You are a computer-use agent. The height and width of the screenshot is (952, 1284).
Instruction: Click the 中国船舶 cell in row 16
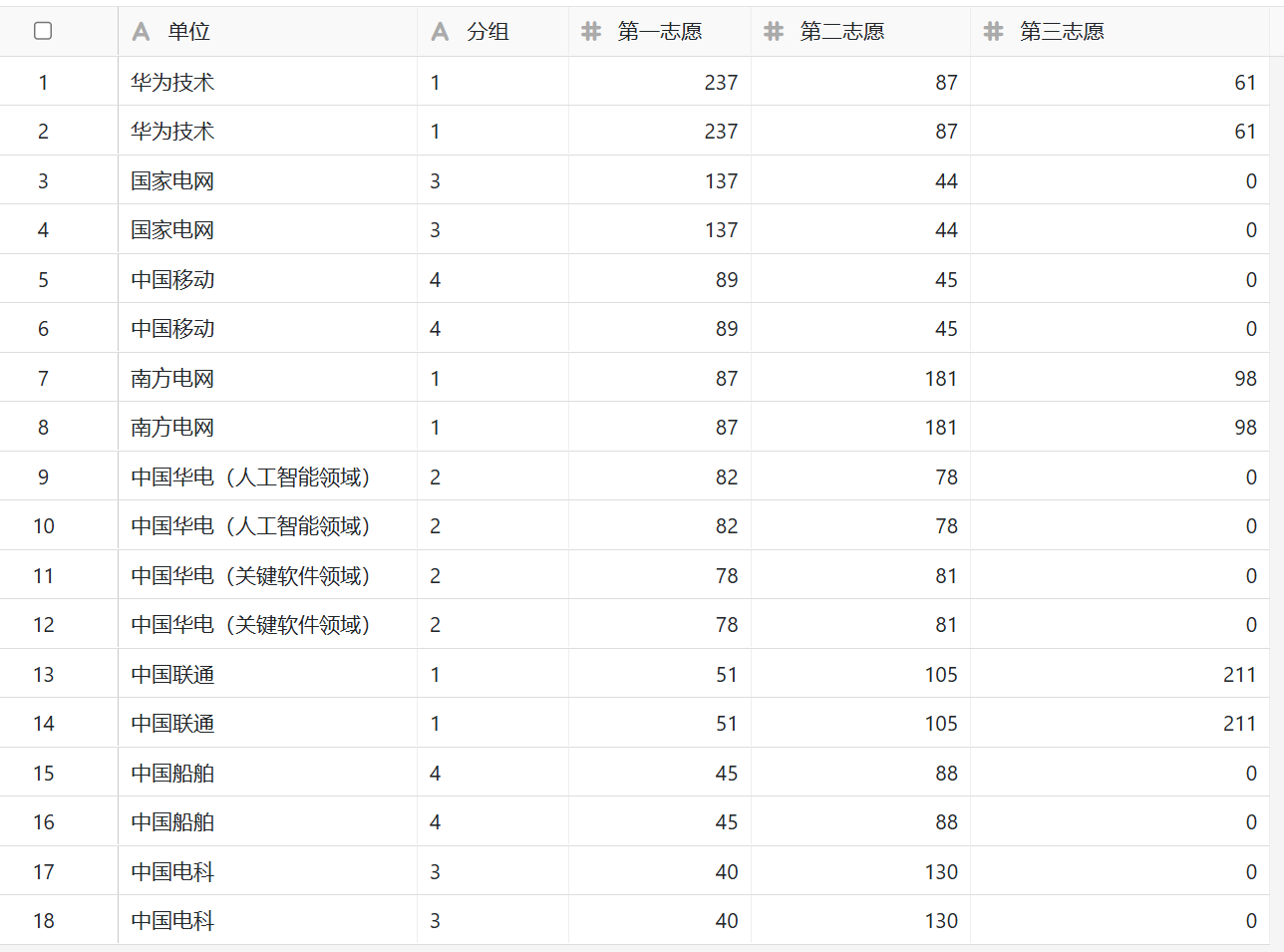coord(172,822)
